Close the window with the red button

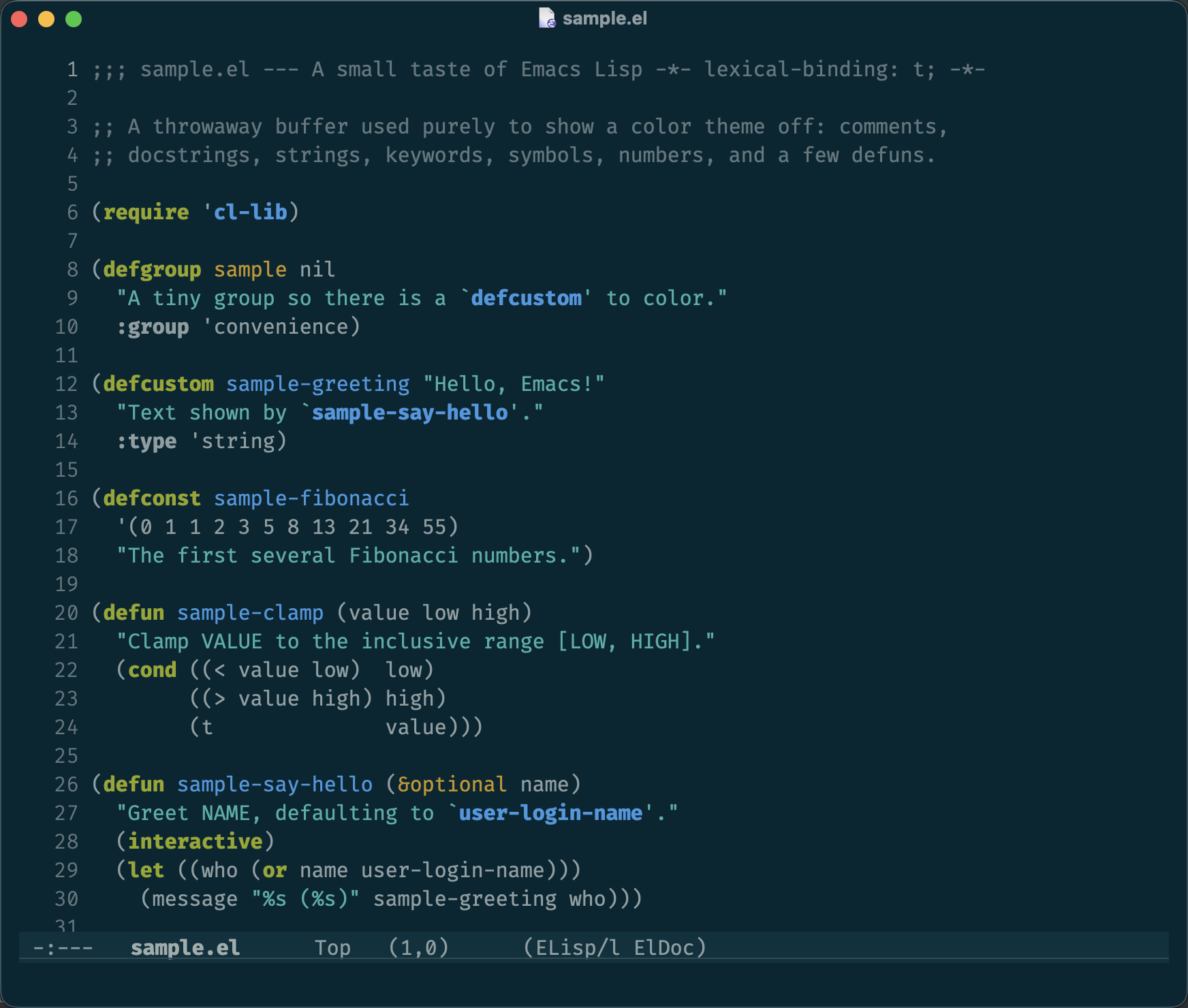click(19, 19)
